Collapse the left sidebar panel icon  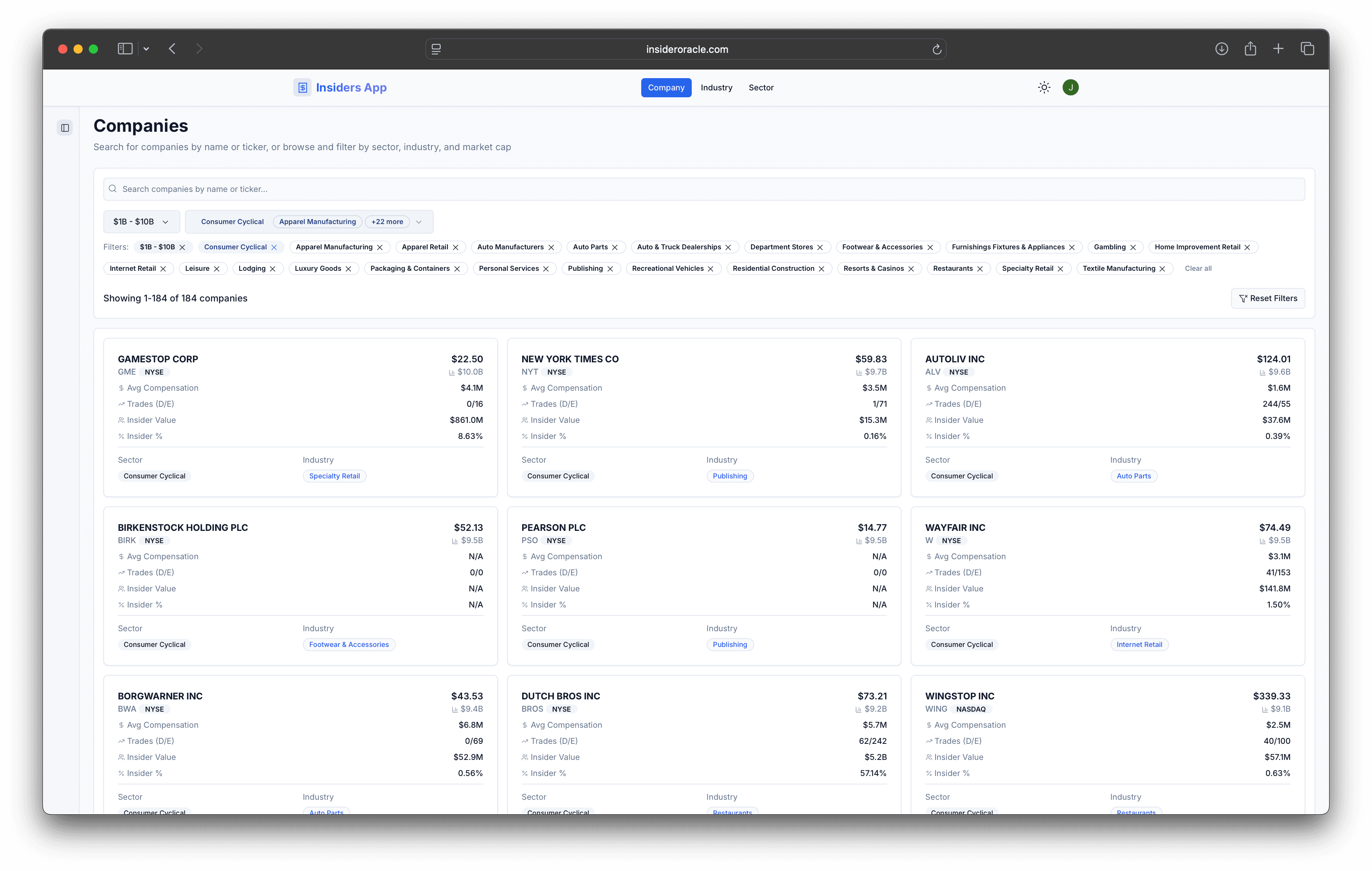tap(65, 128)
